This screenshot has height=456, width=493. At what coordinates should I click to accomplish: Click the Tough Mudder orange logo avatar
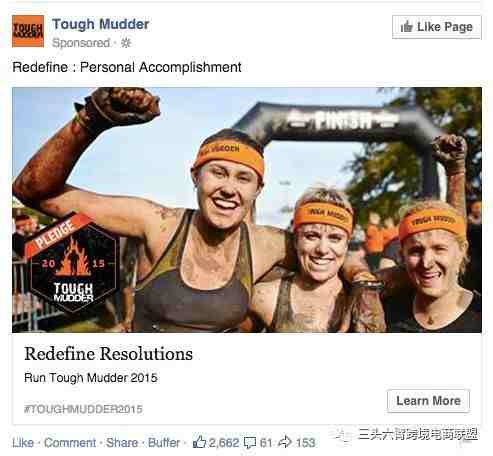(x=28, y=31)
